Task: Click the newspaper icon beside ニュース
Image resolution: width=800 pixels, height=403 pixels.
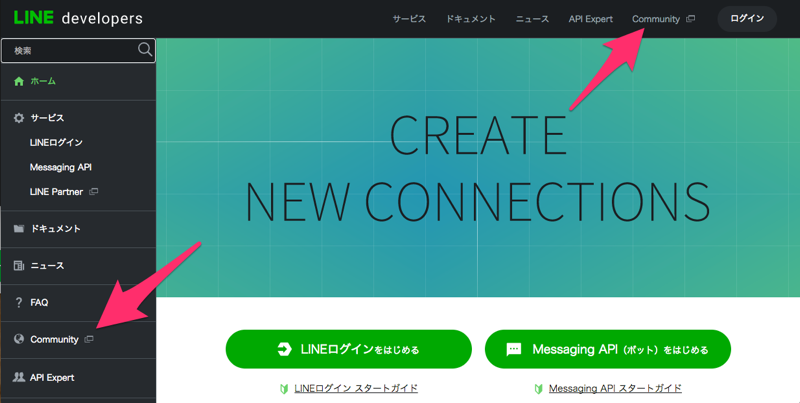Action: pyautogui.click(x=19, y=265)
